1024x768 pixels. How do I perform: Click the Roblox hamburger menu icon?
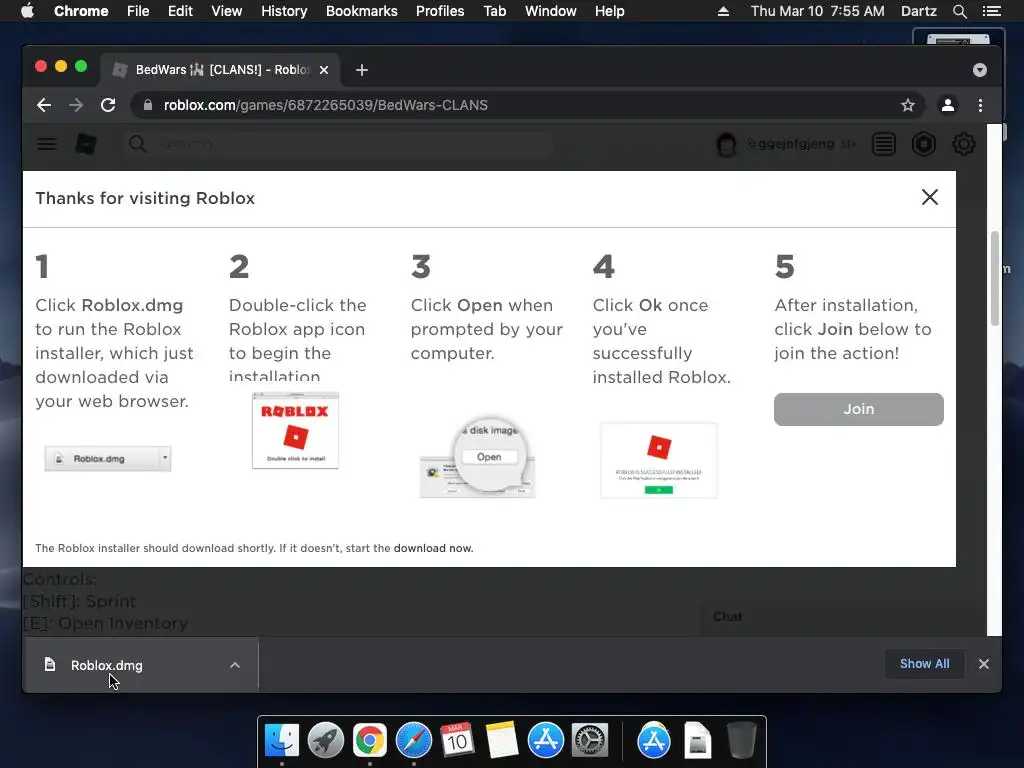[46, 144]
